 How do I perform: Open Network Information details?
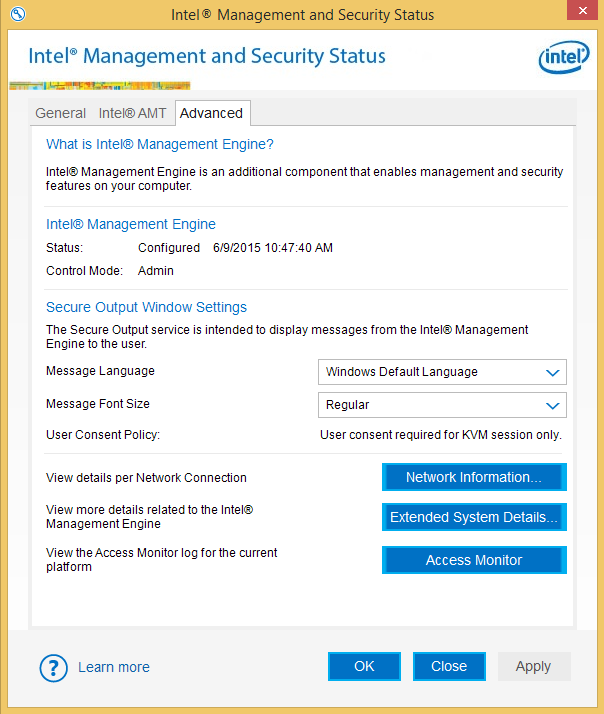pyautogui.click(x=474, y=477)
